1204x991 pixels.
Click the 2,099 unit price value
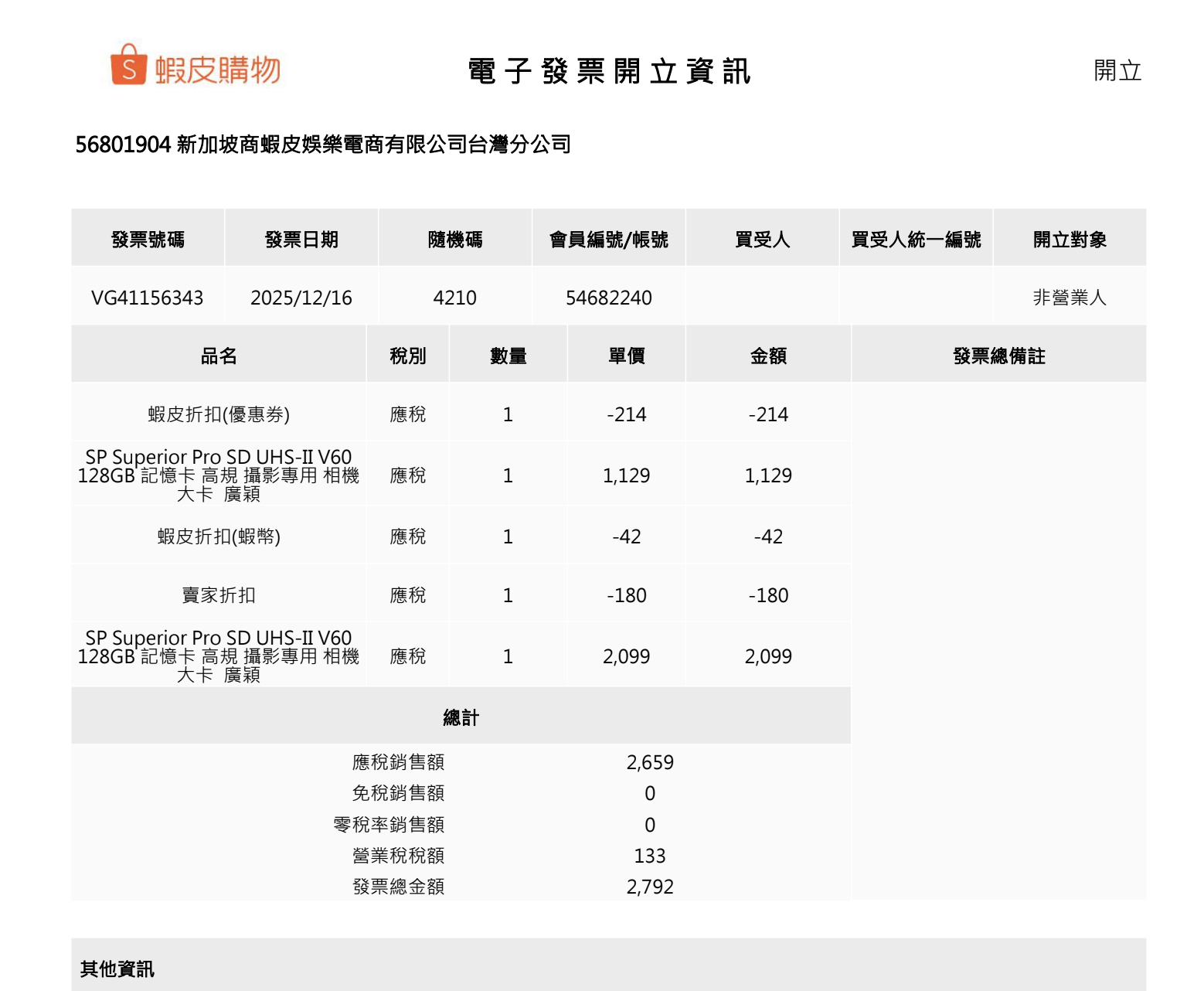[x=626, y=656]
